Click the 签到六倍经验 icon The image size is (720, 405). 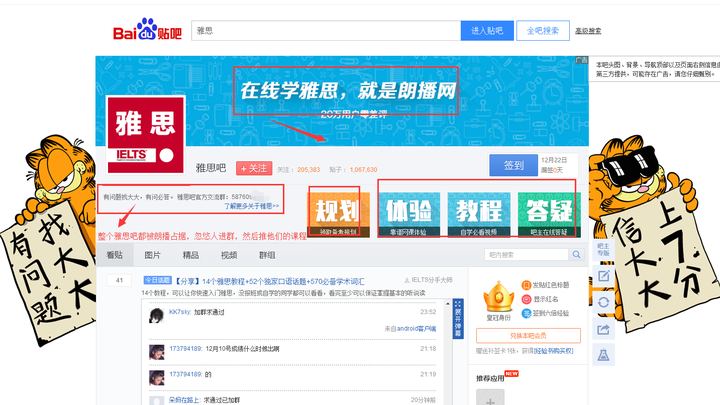click(x=526, y=314)
